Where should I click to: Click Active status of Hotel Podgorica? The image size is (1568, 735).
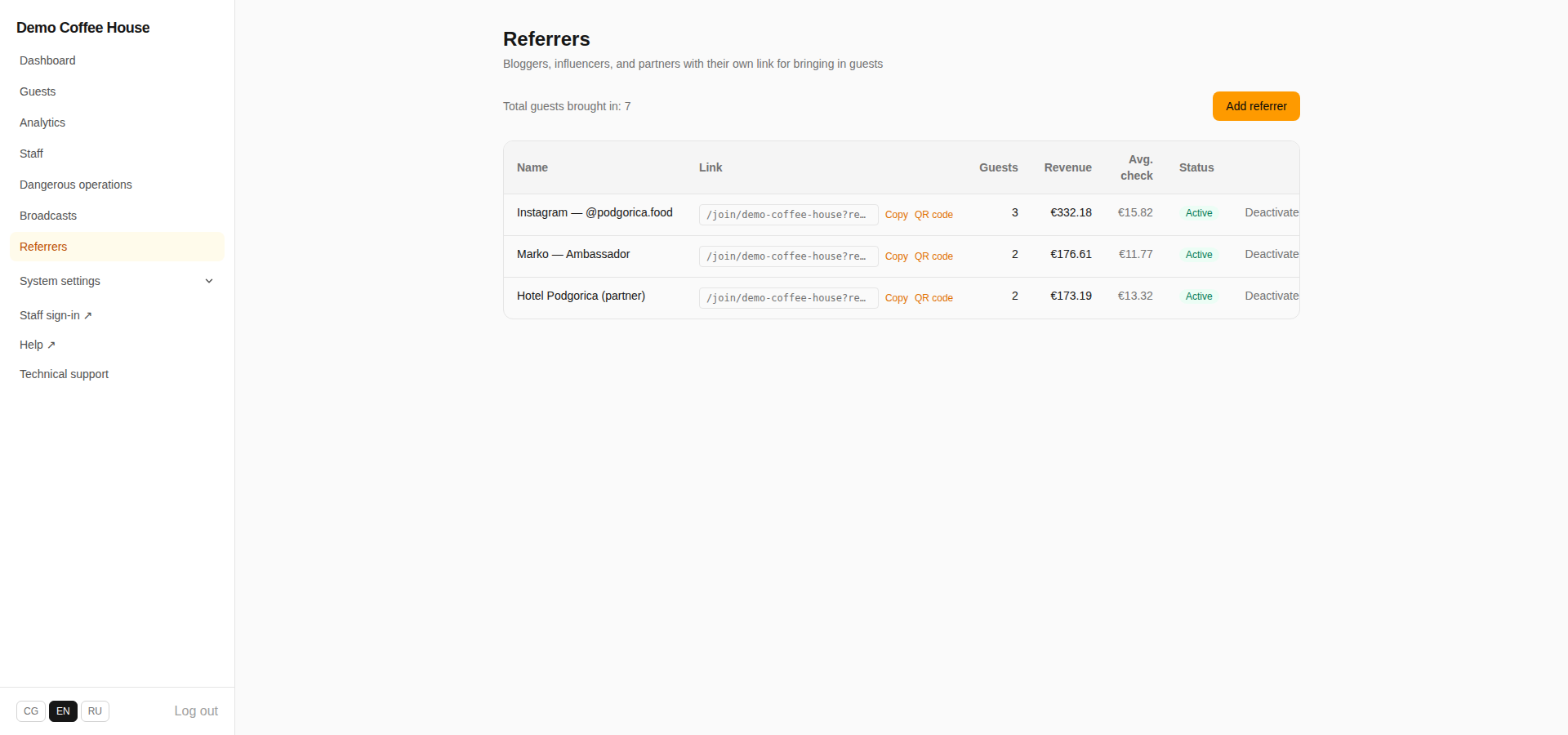[1199, 296]
